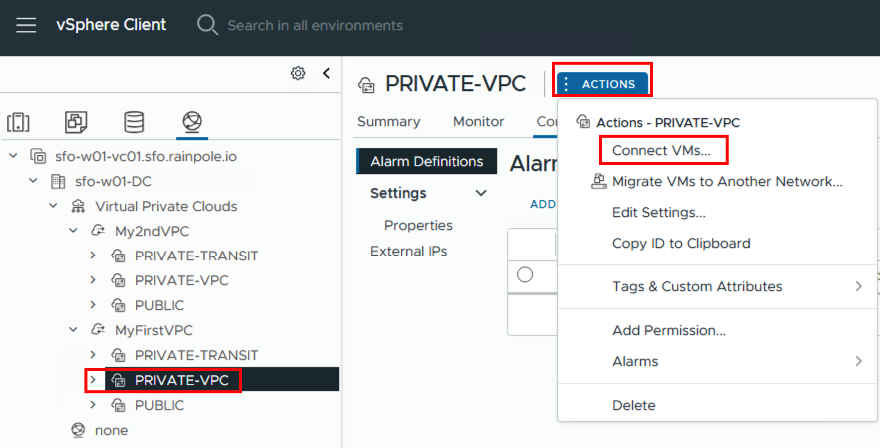Select the Networking inventory view icon

(x=191, y=122)
